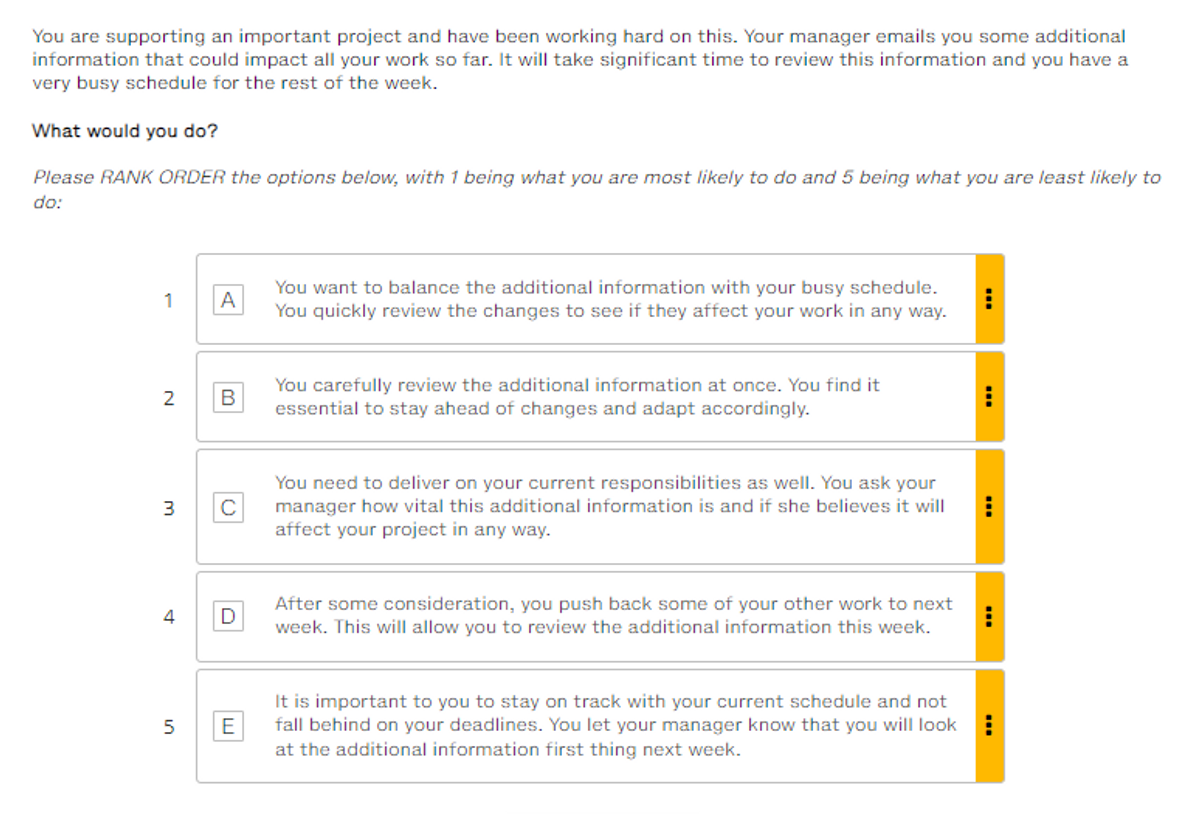Select the card about asking your manager how vital

tap(600, 506)
